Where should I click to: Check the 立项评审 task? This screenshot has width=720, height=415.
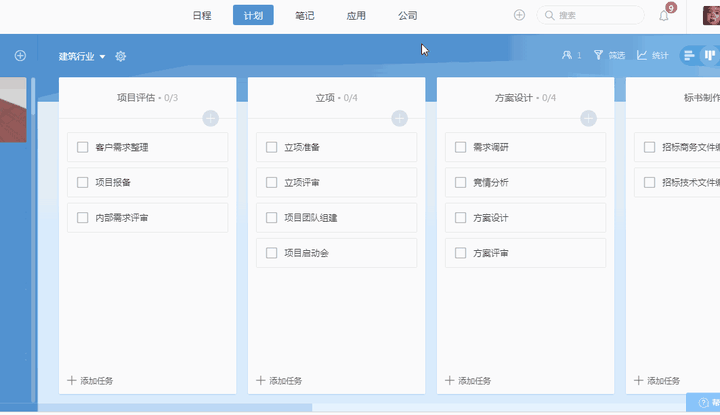pyautogui.click(x=271, y=182)
